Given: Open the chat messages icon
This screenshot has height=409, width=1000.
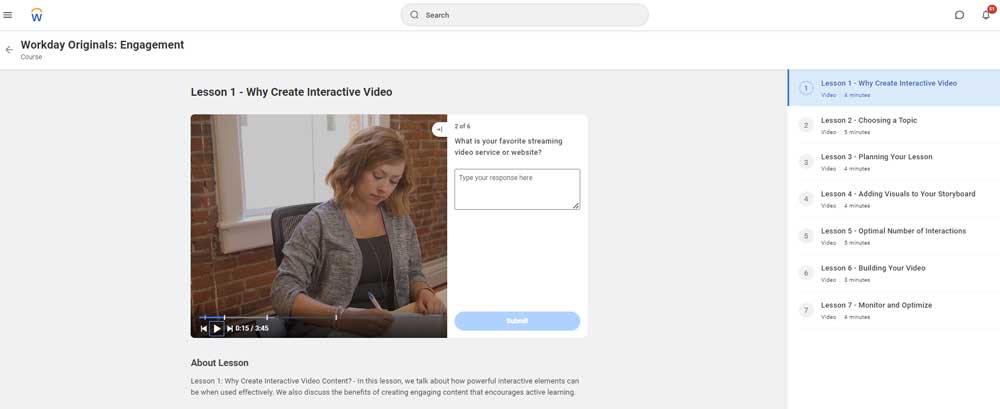Looking at the screenshot, I should (959, 15).
